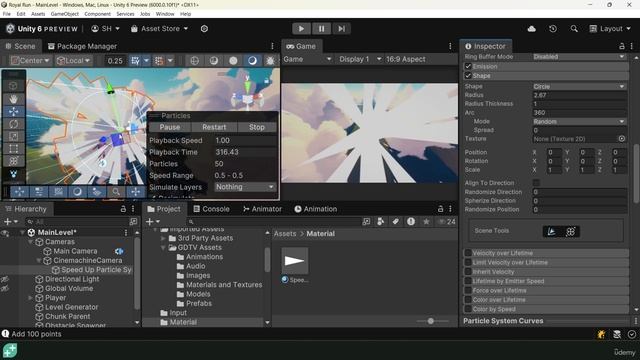Open the Arc Mode dropdown set to Random
The width and height of the screenshot is (640, 360).
click(579, 122)
